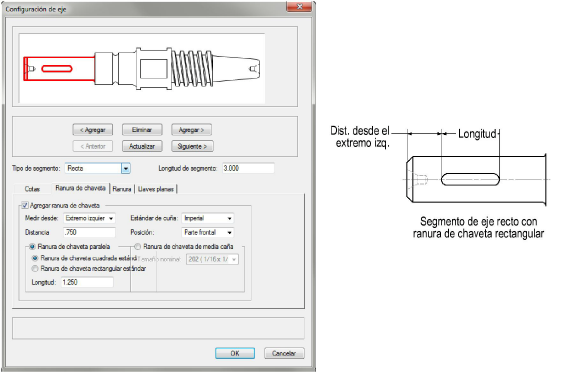The height and width of the screenshot is (372, 562).
Task: Switch to the Cotas tab
Action: [x=32, y=189]
